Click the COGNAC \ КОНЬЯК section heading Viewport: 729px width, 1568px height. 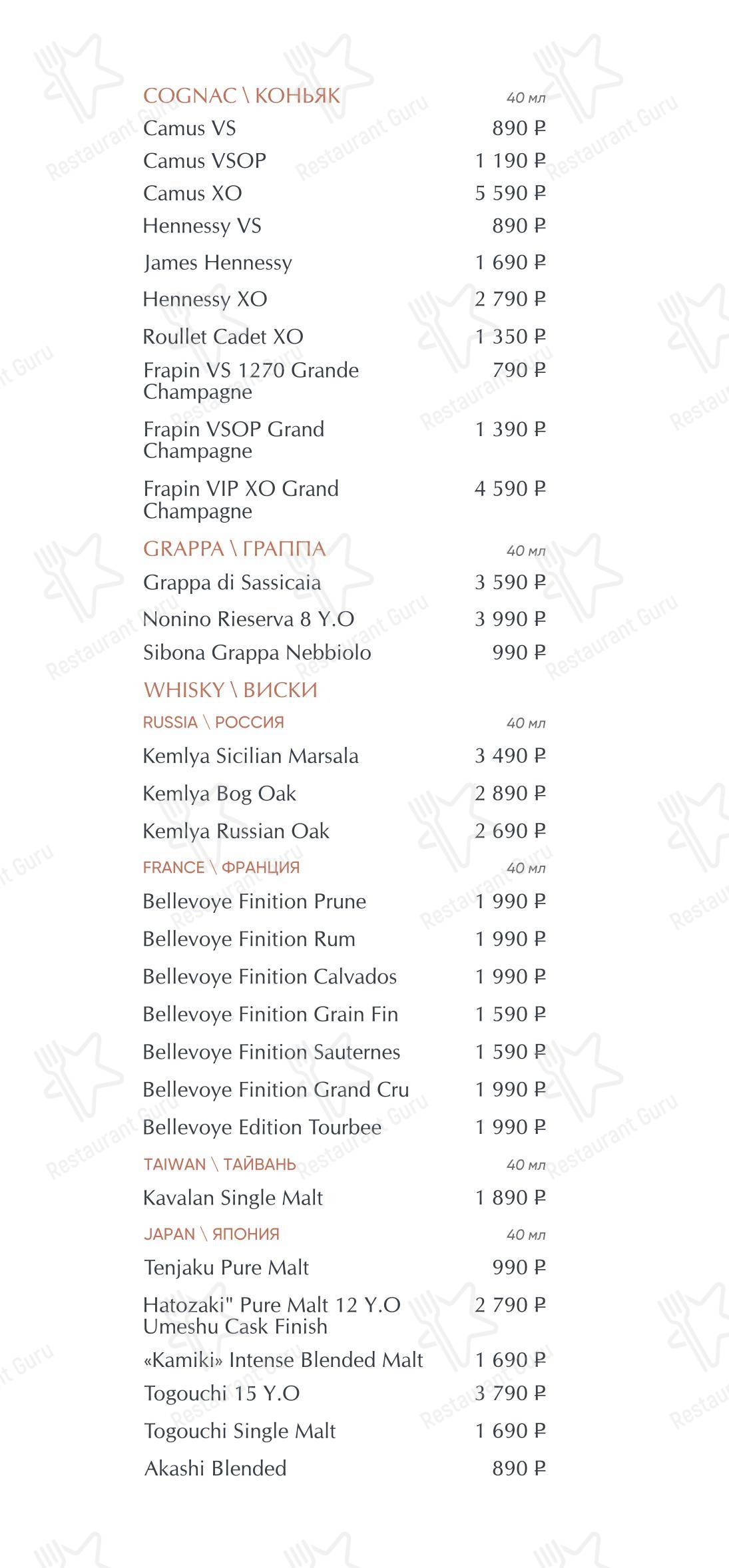coord(242,96)
